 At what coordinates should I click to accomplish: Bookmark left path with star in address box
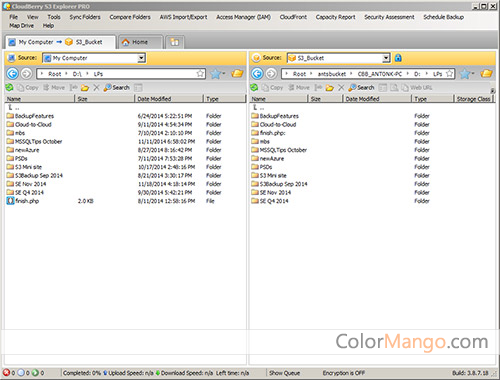(200, 73)
